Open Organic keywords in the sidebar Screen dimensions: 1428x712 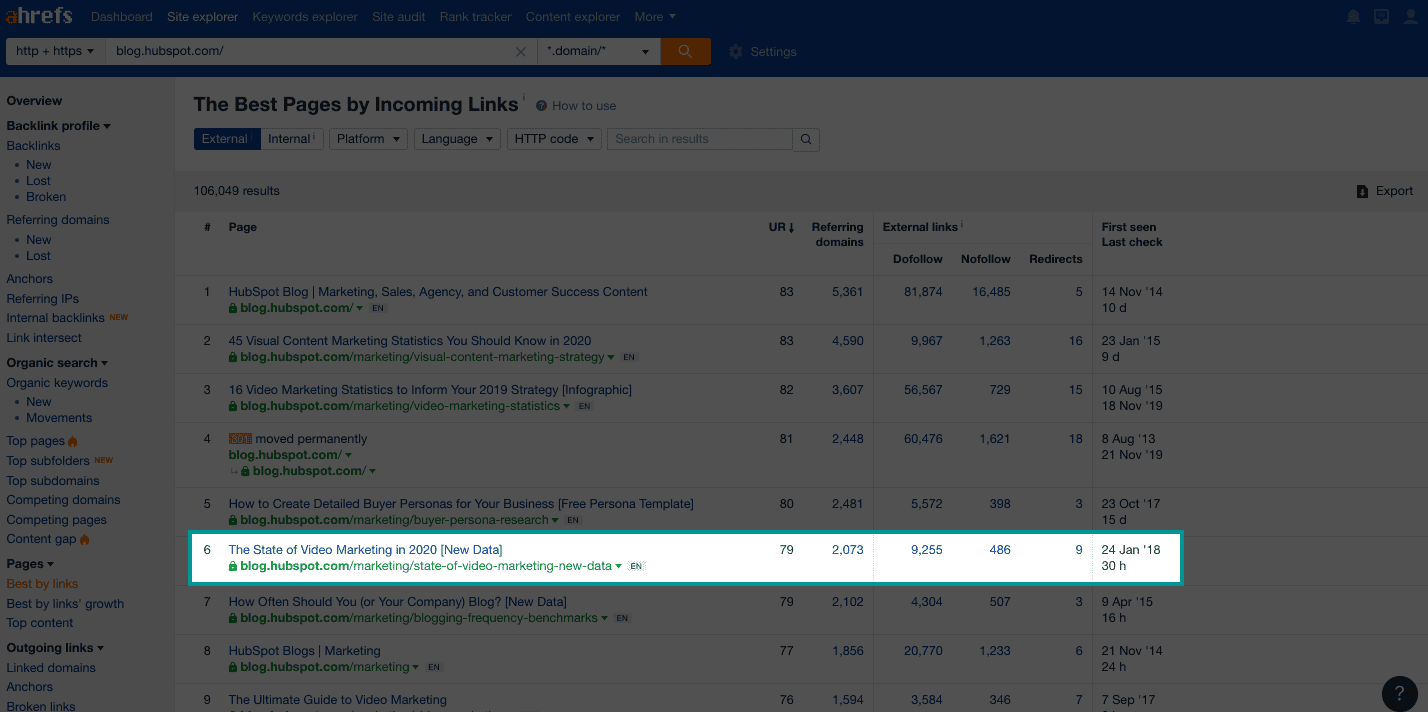(57, 383)
